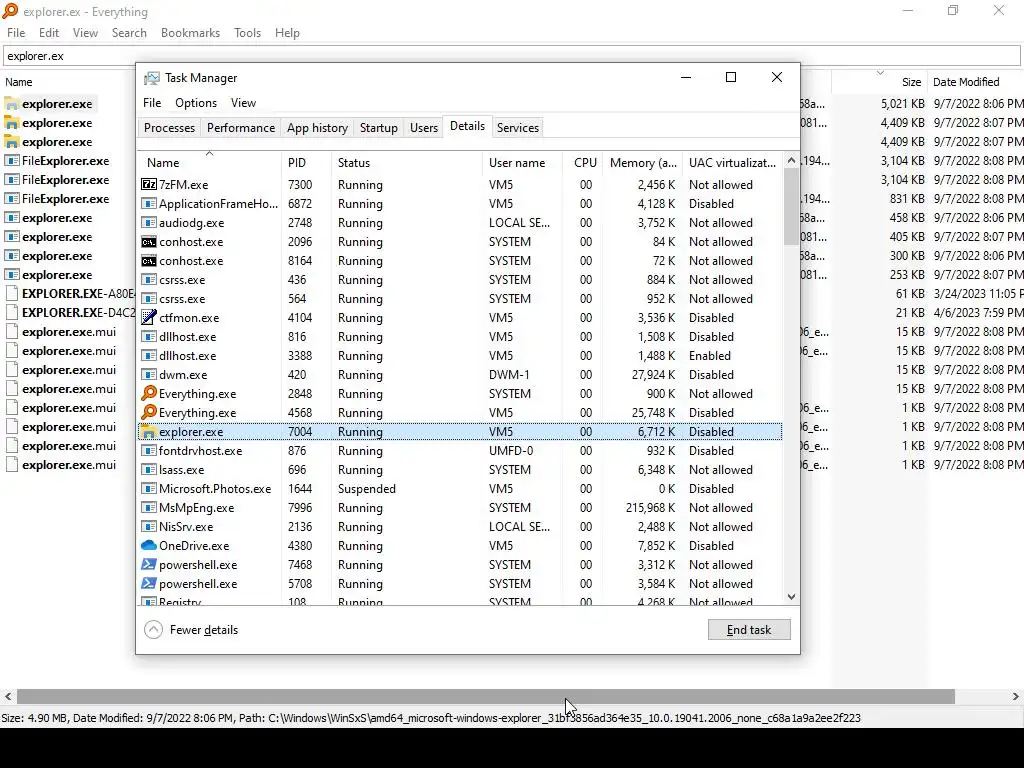
Task: Sort by the Memory column header
Action: 643,163
